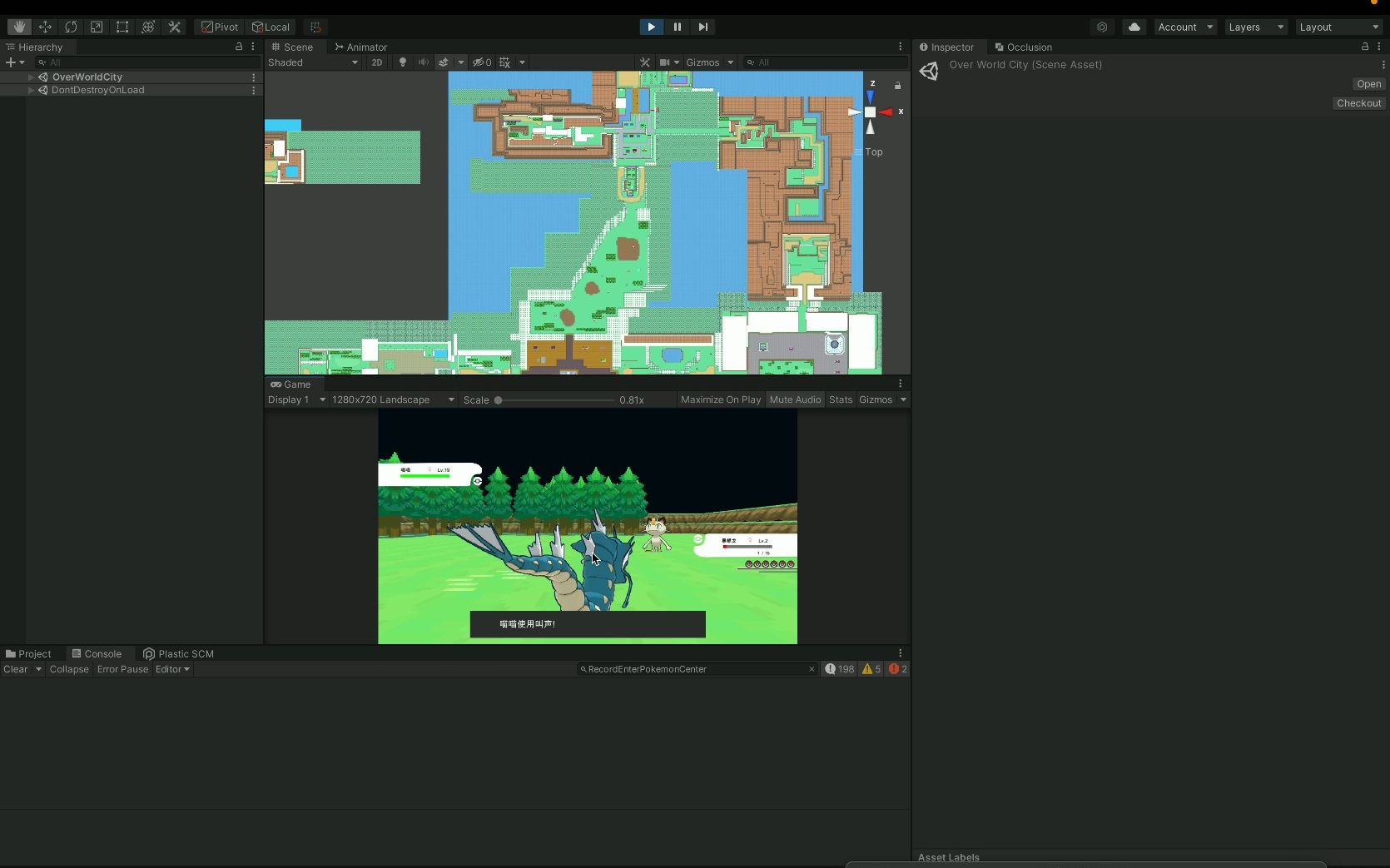Toggle console info message count filter
The width and height of the screenshot is (1390, 868).
[839, 669]
